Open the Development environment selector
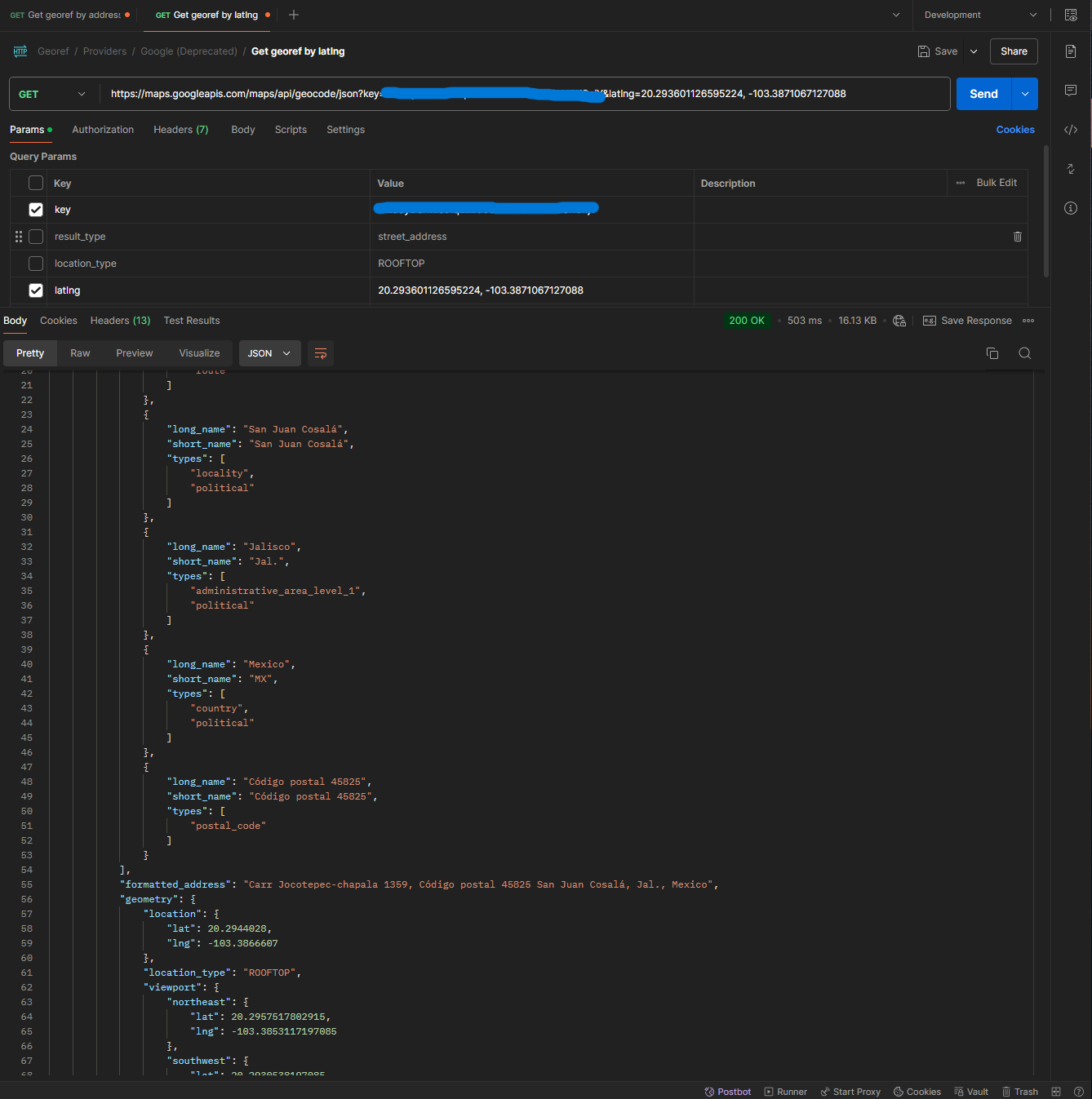The width and height of the screenshot is (1092, 1099). click(x=979, y=15)
